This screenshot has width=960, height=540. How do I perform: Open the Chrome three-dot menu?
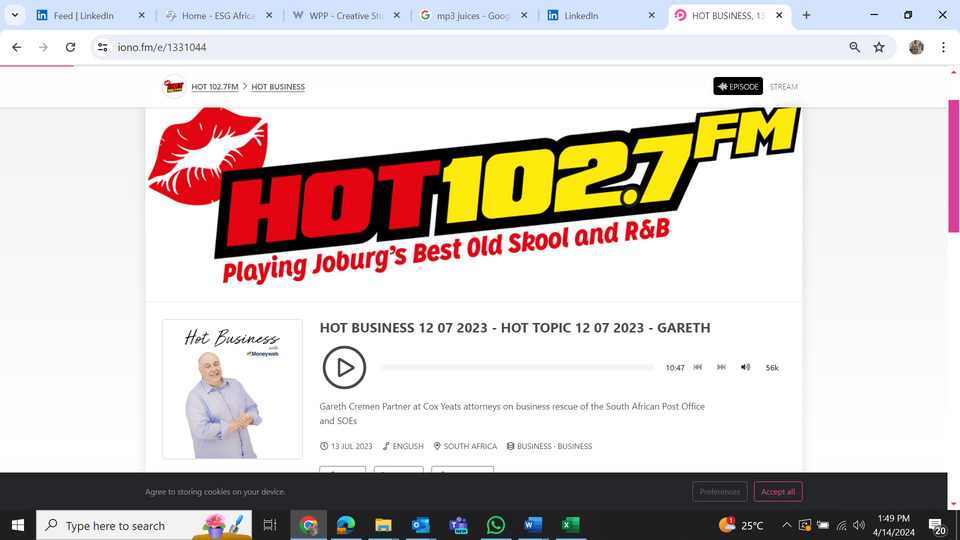point(943,47)
